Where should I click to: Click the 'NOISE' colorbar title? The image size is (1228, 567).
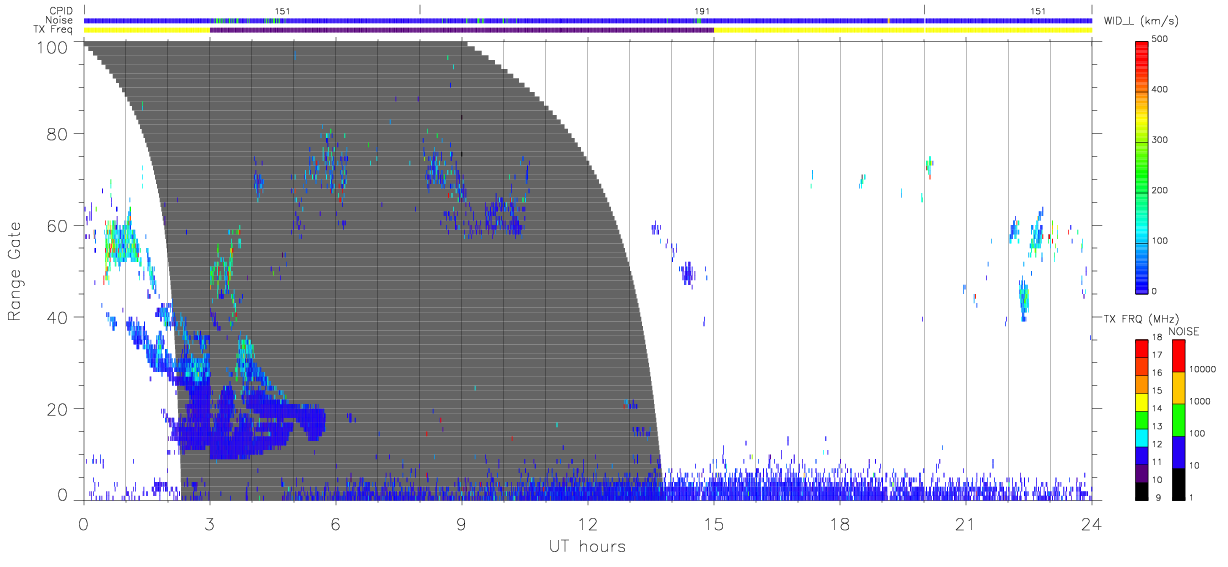(1184, 331)
